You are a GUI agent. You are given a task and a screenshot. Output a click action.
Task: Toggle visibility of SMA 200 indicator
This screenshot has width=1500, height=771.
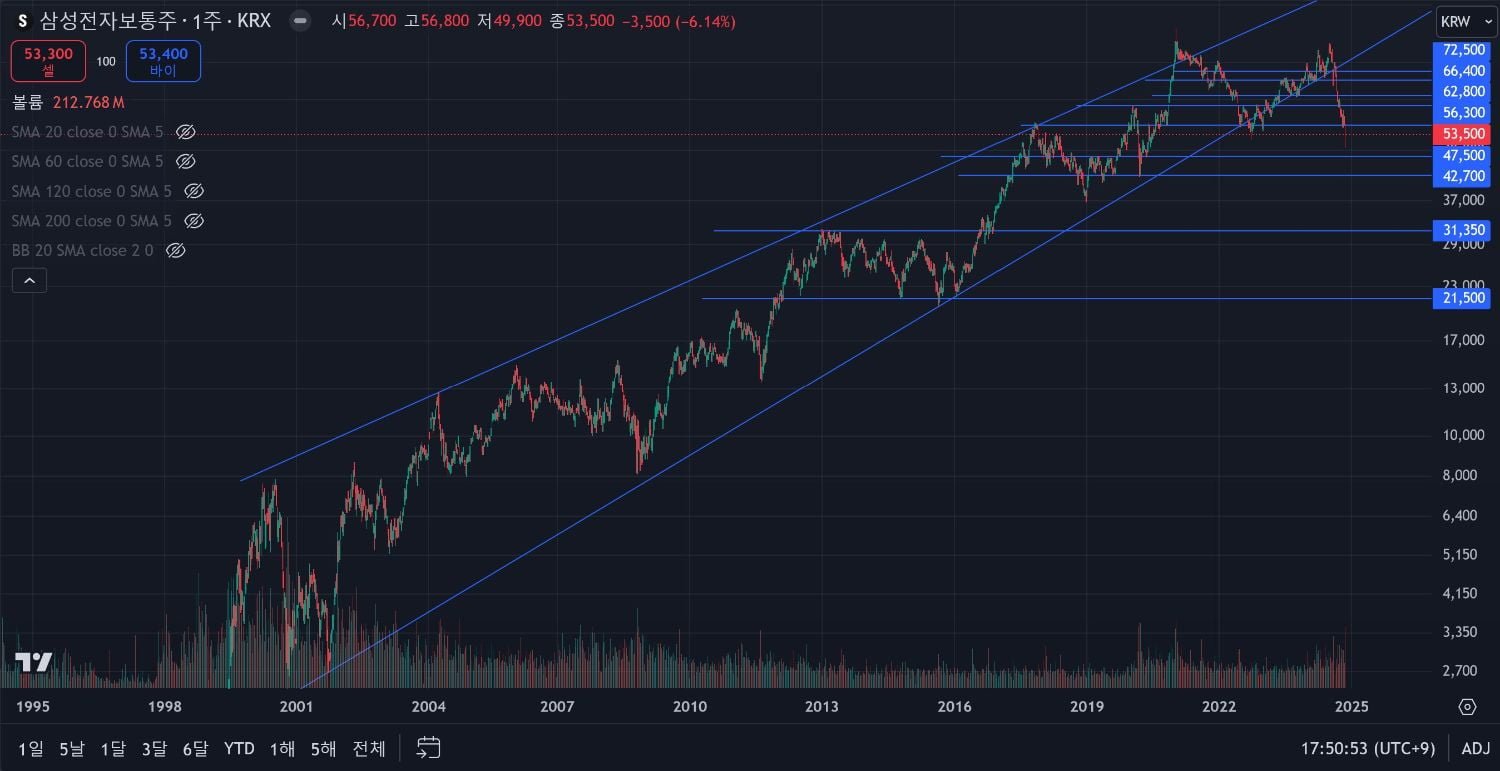tap(194, 220)
